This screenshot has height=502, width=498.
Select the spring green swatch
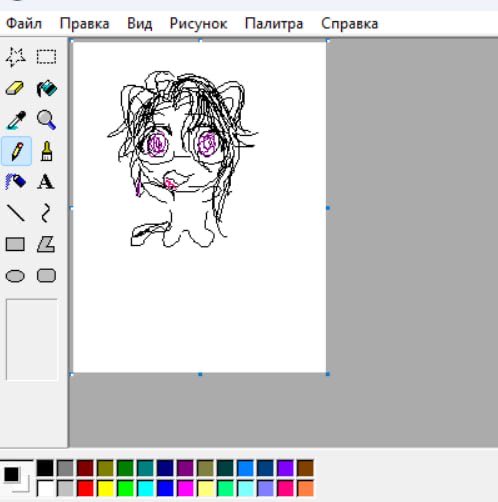click(225, 488)
